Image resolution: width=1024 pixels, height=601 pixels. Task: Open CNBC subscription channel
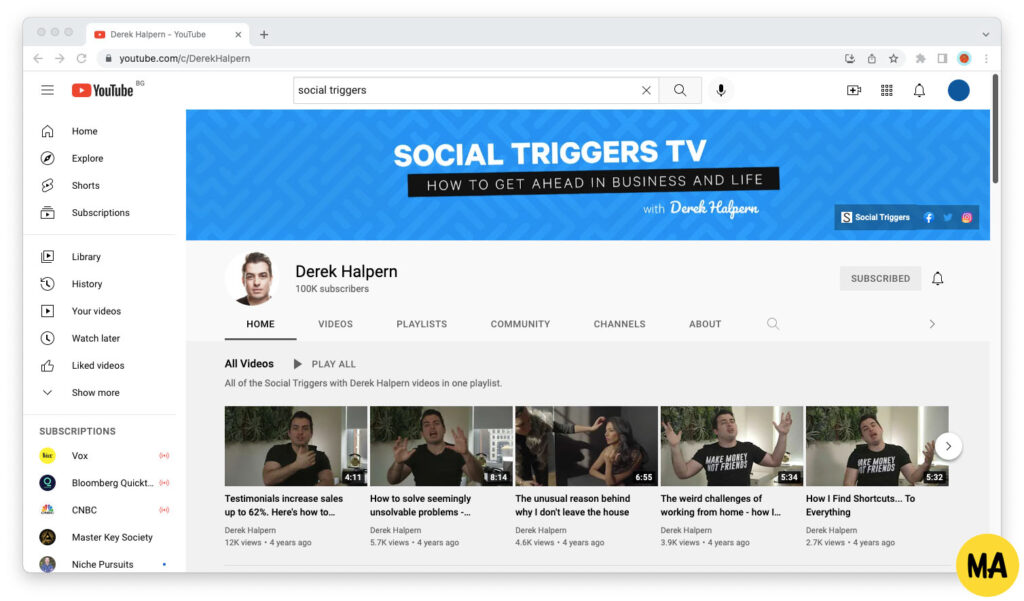(x=101, y=510)
